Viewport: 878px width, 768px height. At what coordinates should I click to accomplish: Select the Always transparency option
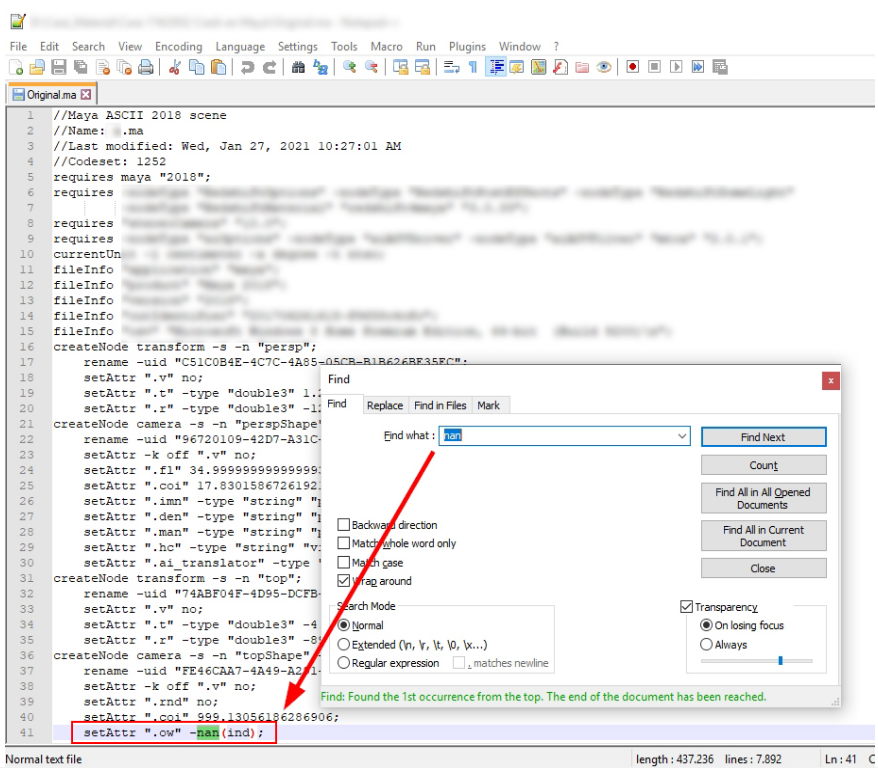(707, 644)
